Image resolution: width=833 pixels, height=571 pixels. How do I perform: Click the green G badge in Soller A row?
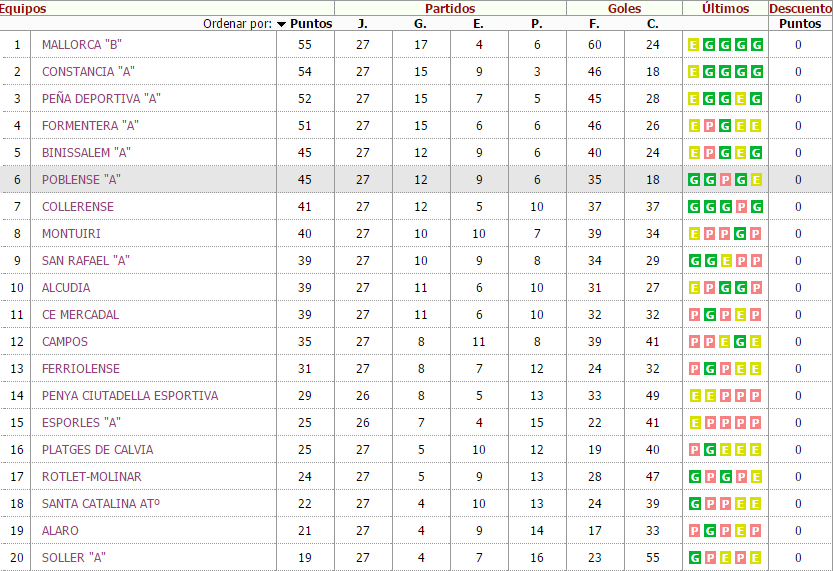(x=694, y=558)
